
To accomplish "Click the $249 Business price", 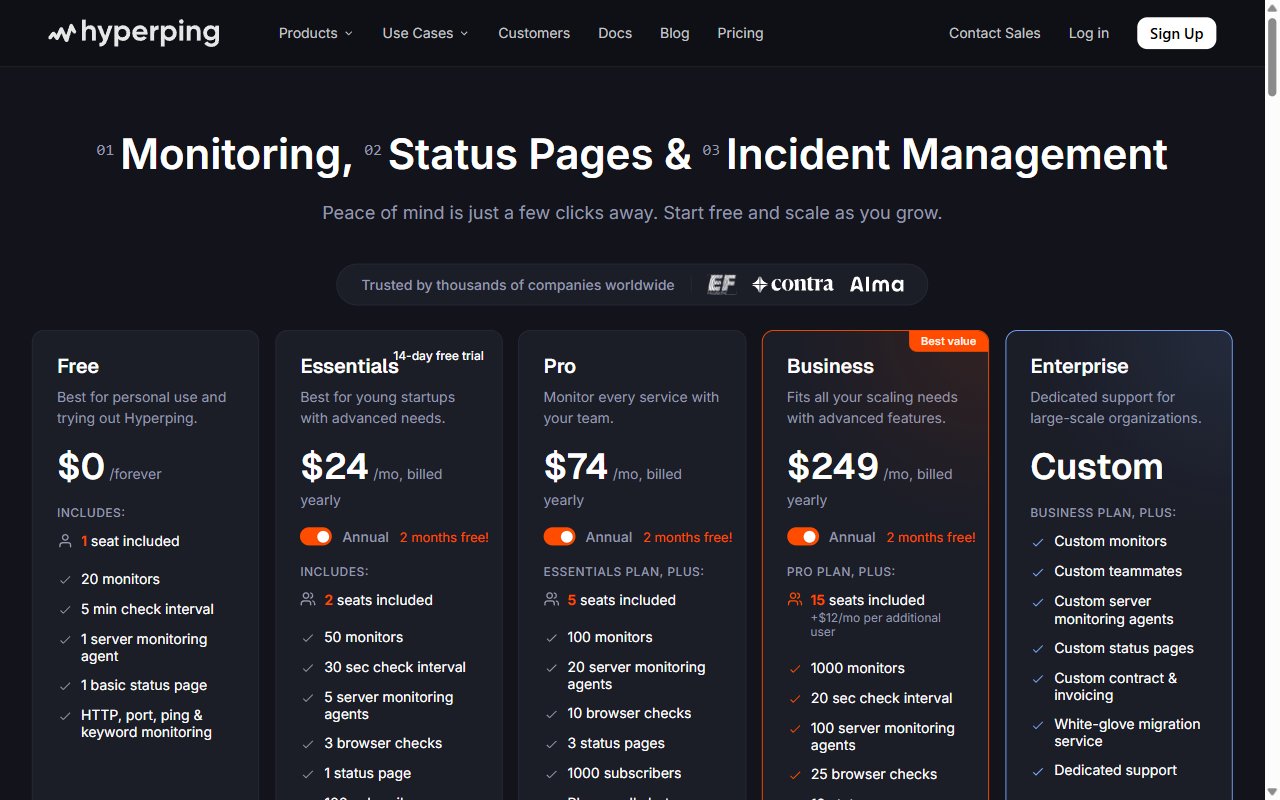I will [833, 467].
